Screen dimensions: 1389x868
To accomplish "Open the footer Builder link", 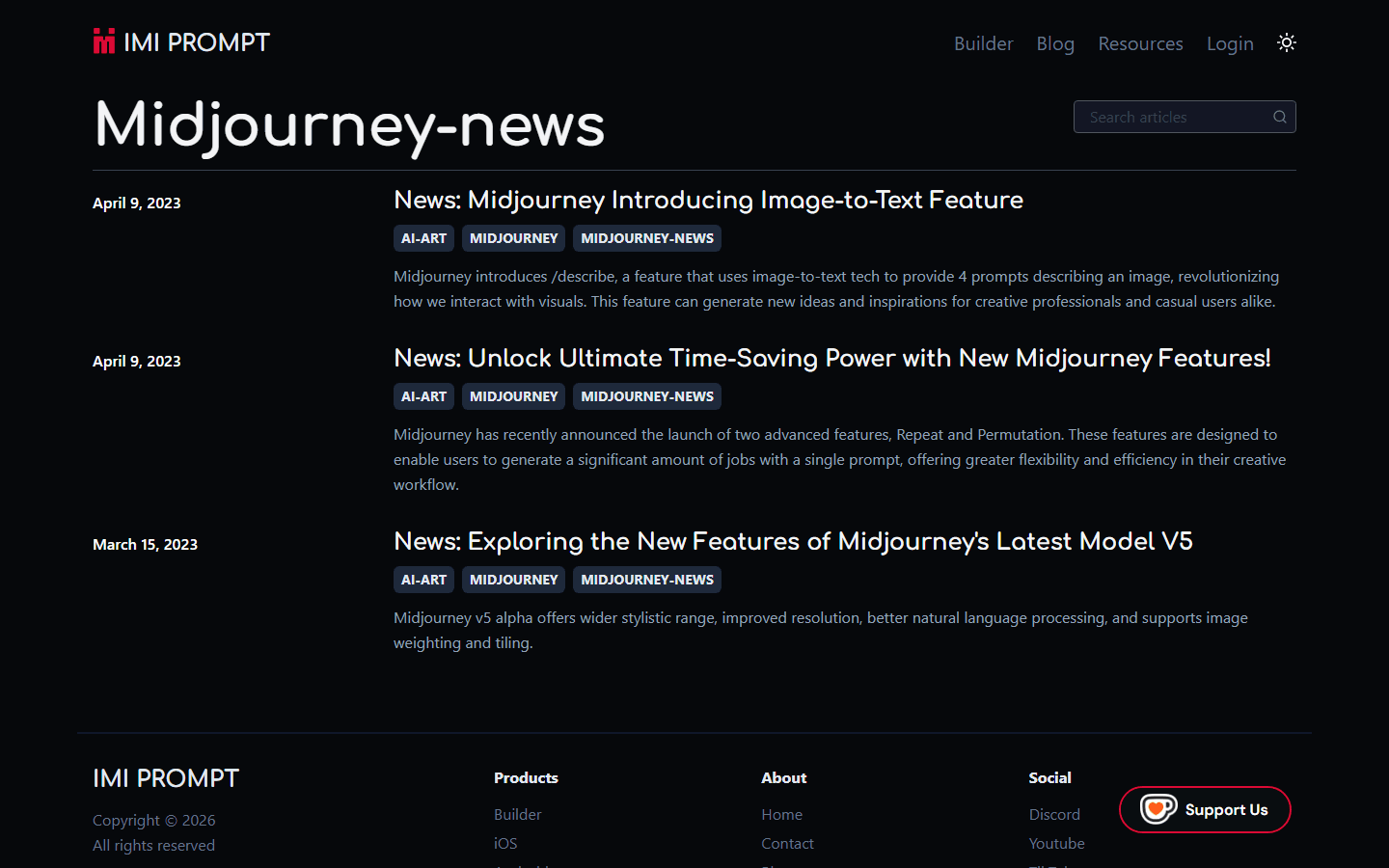I will [518, 814].
